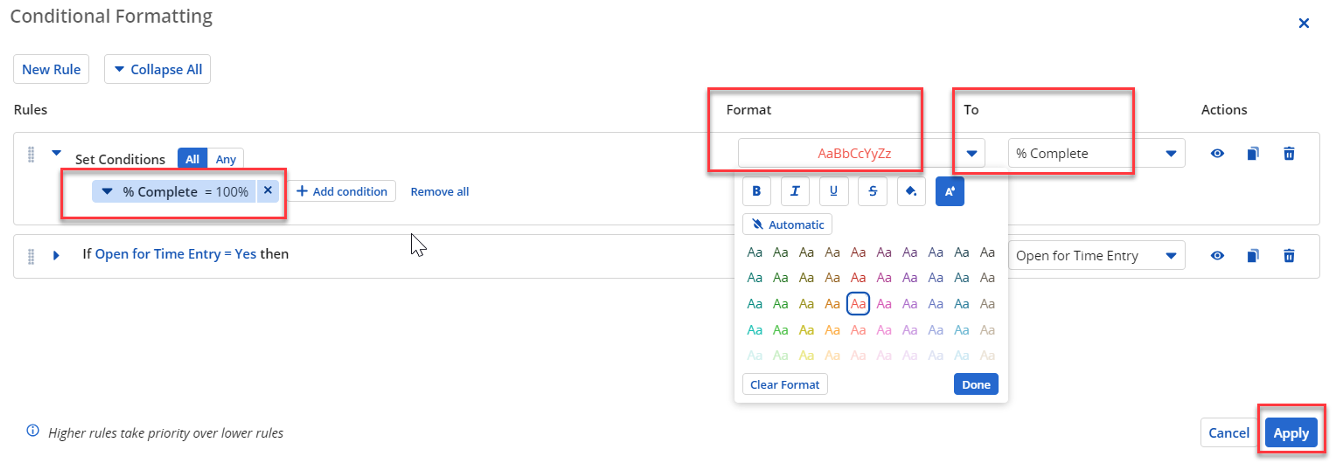This screenshot has height=473, width=1334.
Task: Toggle italic text formatting
Action: click(x=795, y=191)
